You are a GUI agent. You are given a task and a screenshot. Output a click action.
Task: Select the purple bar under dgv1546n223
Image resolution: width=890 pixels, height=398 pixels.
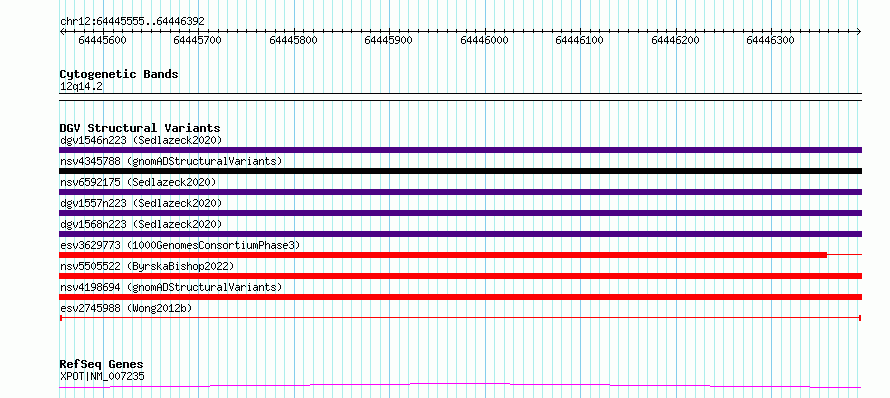pos(461,150)
